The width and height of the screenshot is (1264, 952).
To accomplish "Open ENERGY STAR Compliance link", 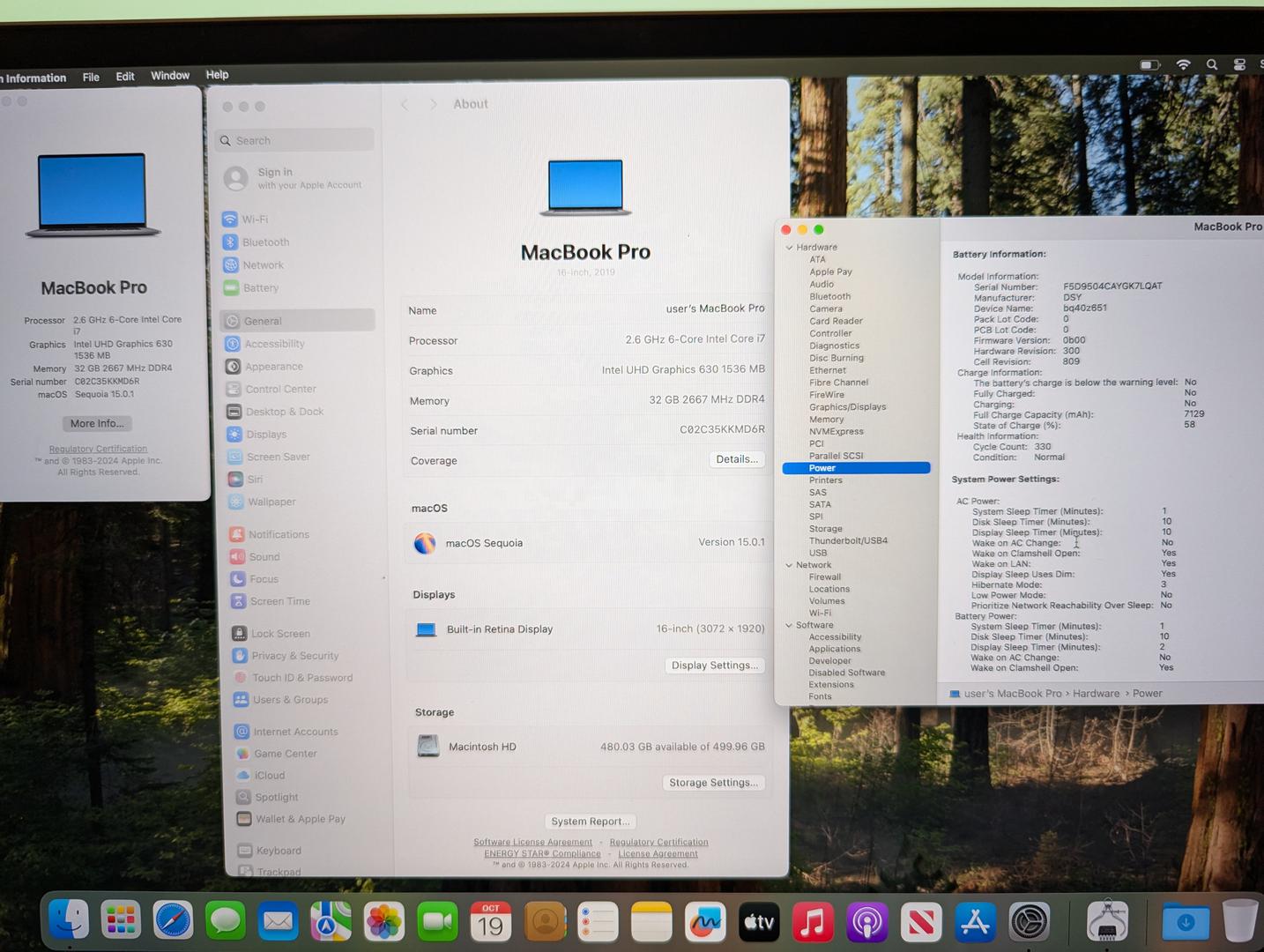I will click(x=542, y=853).
